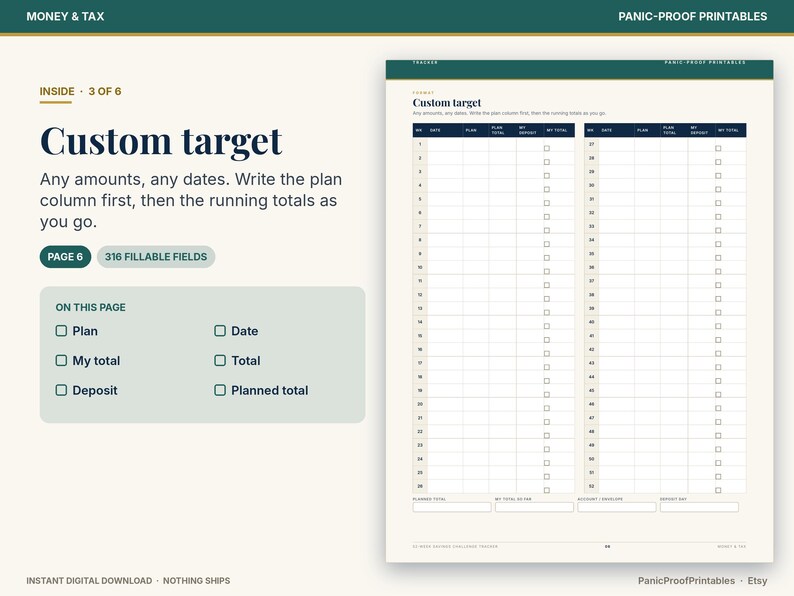The width and height of the screenshot is (794, 596).
Task: Tick the week 27 checkbox in the tracker preview
Action: (x=718, y=148)
